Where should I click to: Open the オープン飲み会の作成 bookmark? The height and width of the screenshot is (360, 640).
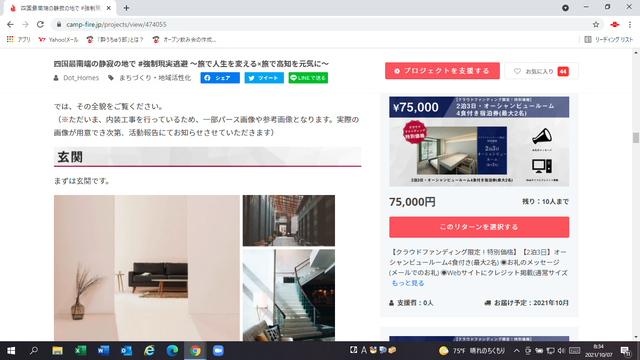pyautogui.click(x=184, y=40)
